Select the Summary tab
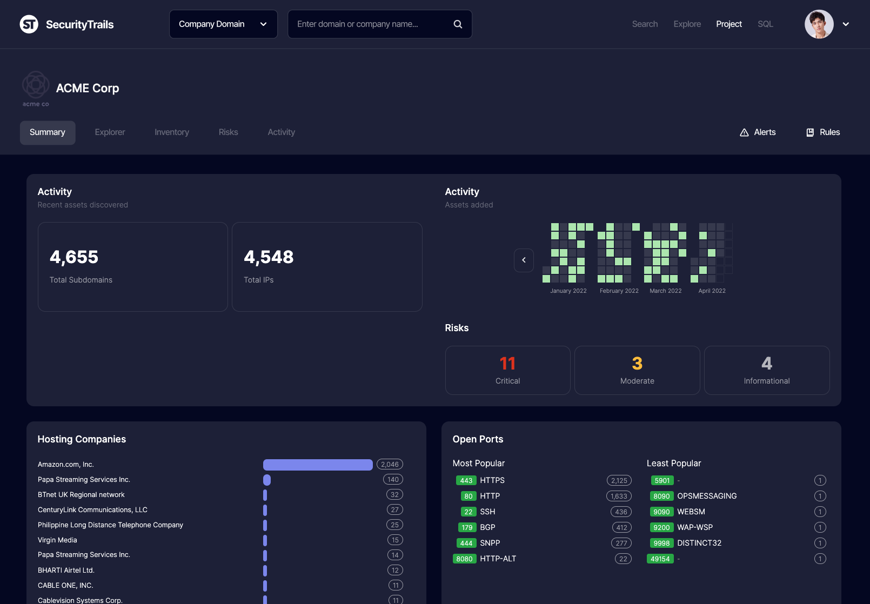 pyautogui.click(x=47, y=132)
